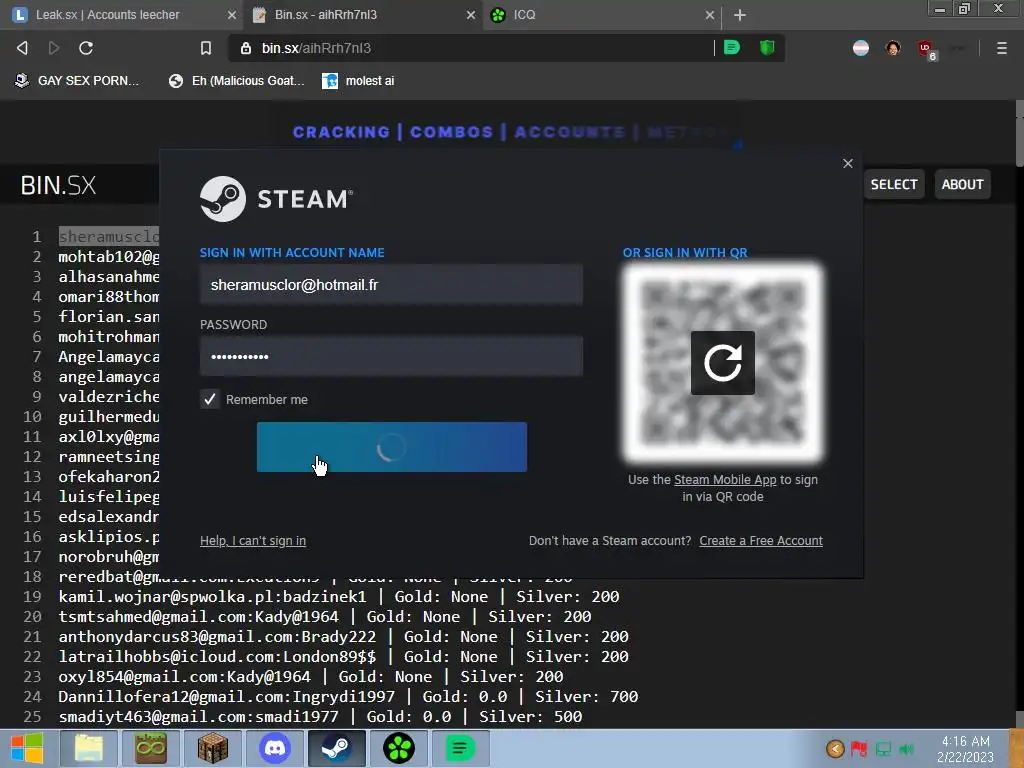Open the ICQ flower icon in the taskbar
Image resolution: width=1024 pixels, height=768 pixels.
click(399, 748)
